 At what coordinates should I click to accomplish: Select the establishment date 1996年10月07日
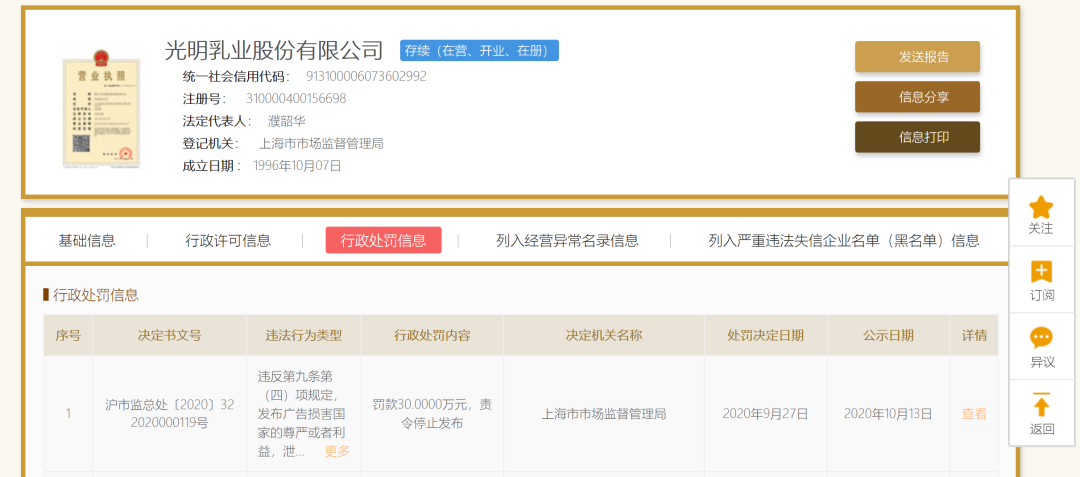tap(297, 166)
